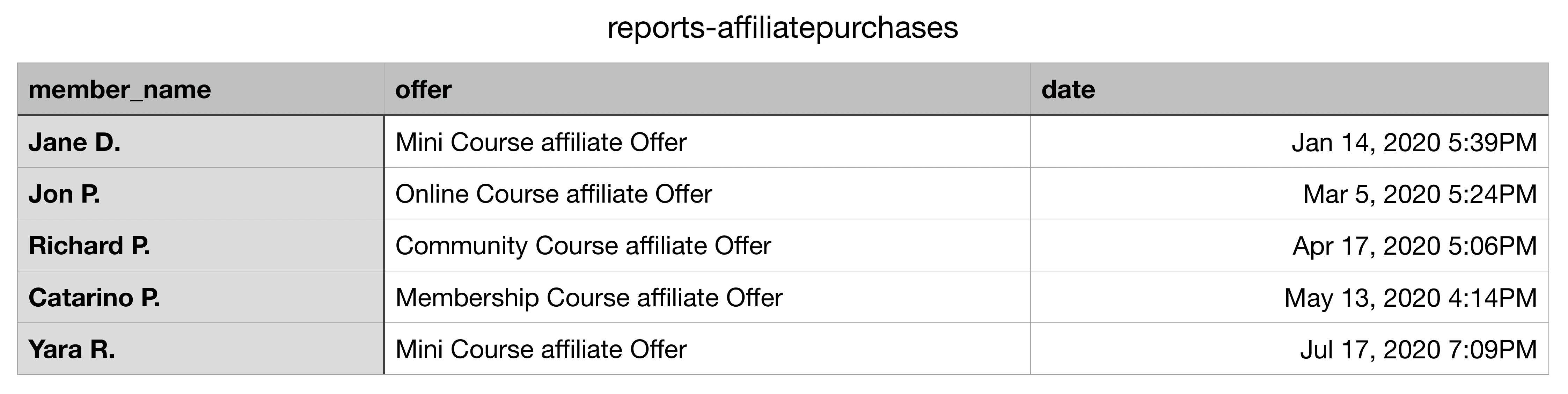
Task: Click the word Offer in Jon P.'s row
Action: (683, 194)
